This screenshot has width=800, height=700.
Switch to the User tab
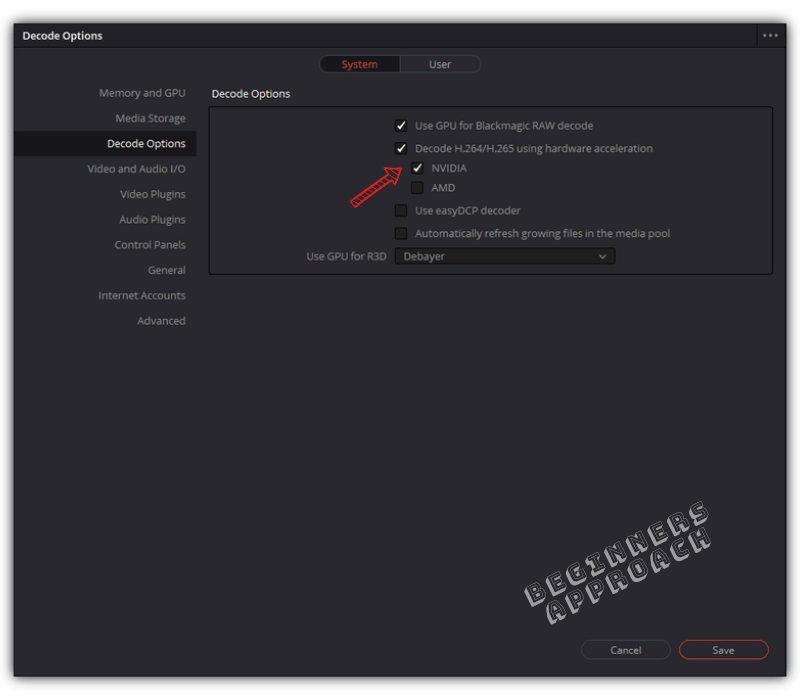tap(440, 63)
